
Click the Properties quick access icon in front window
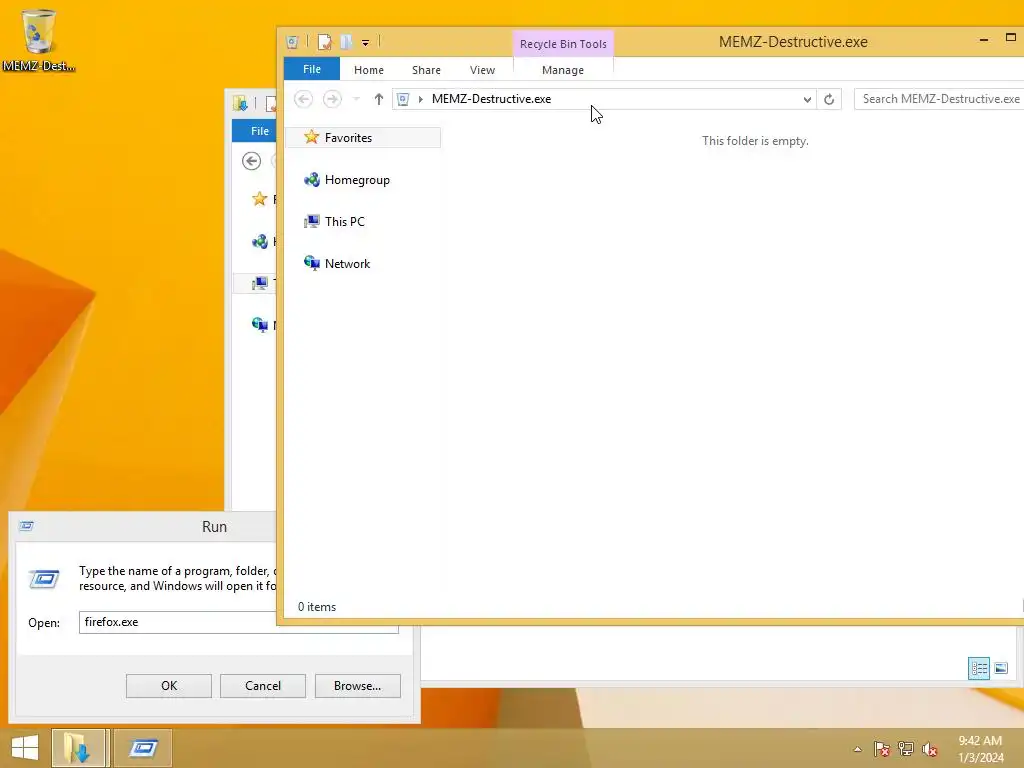click(x=325, y=42)
